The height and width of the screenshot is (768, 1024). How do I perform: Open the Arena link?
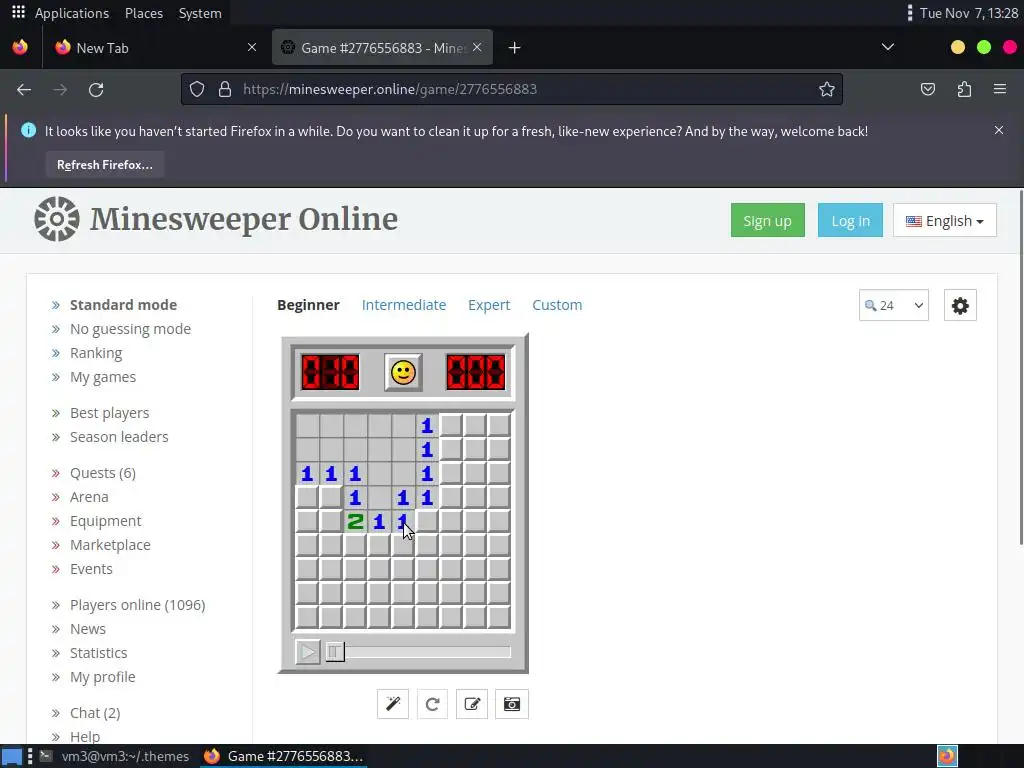tap(89, 497)
